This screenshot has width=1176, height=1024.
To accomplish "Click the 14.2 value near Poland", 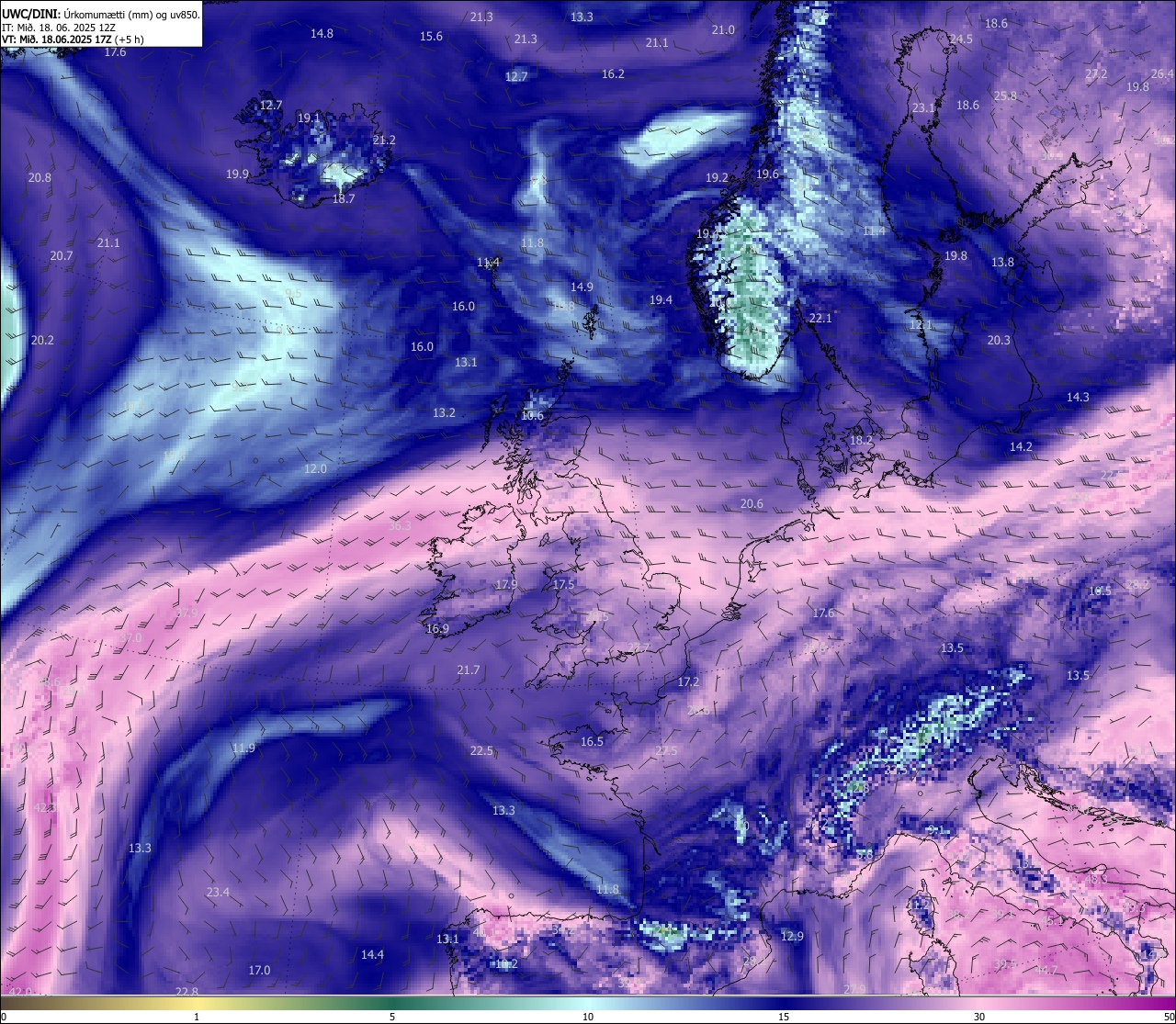I will click(1021, 446).
